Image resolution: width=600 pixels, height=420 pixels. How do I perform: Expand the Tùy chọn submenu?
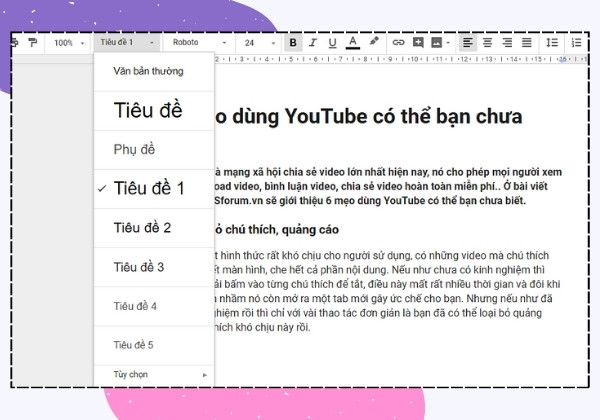point(154,375)
